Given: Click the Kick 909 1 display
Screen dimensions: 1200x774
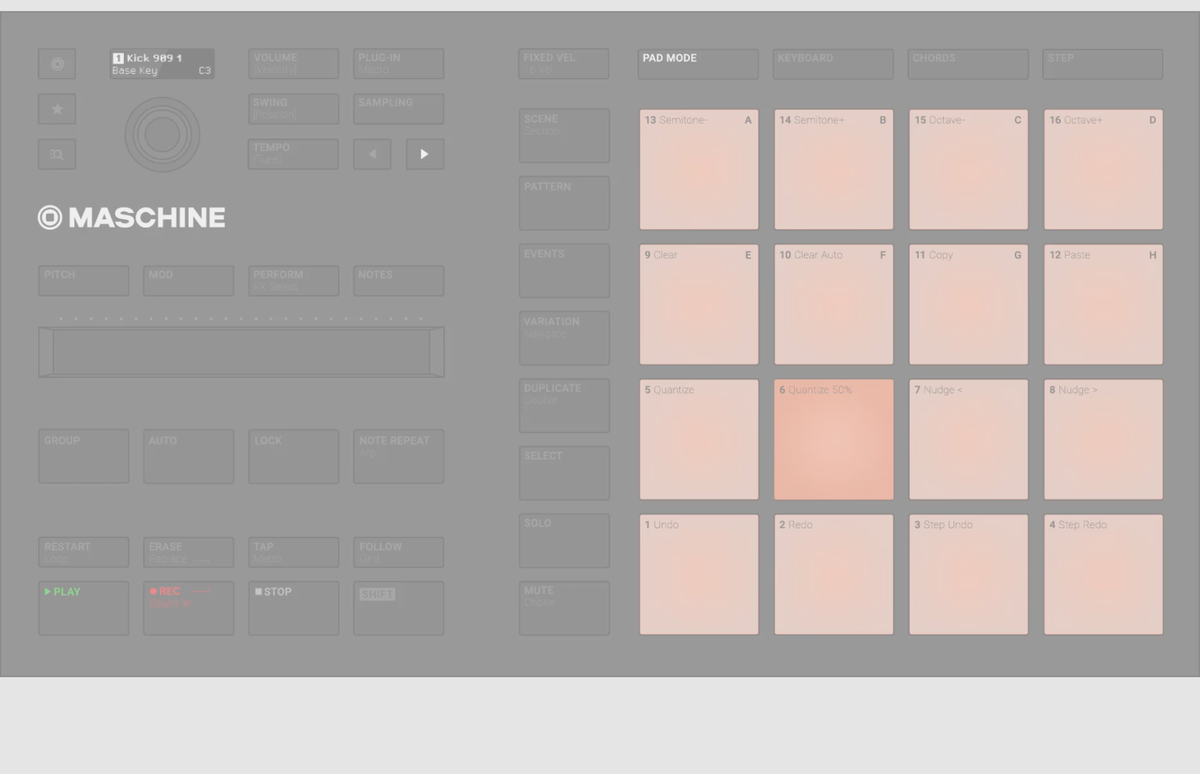Looking at the screenshot, I should coord(162,64).
